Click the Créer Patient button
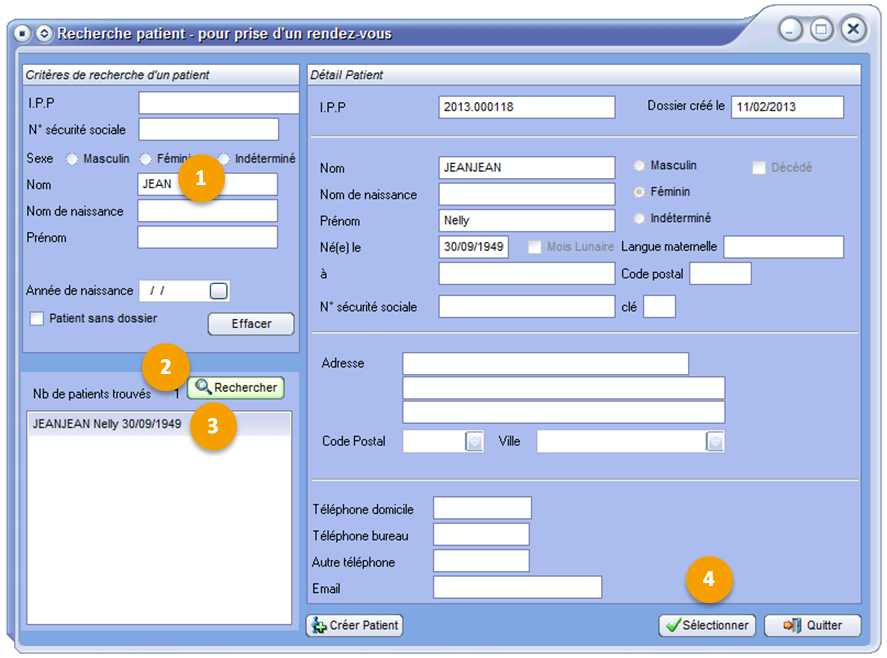 (355, 625)
